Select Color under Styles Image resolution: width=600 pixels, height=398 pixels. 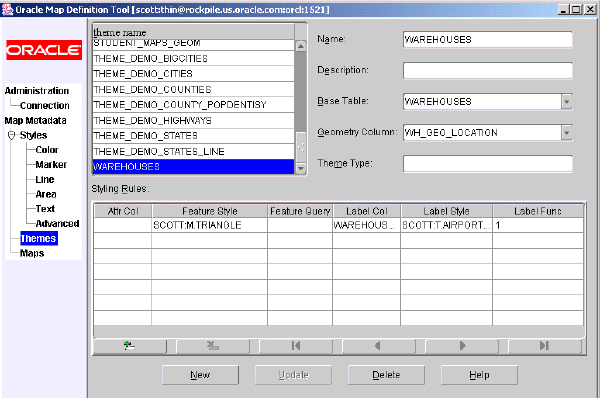47,150
